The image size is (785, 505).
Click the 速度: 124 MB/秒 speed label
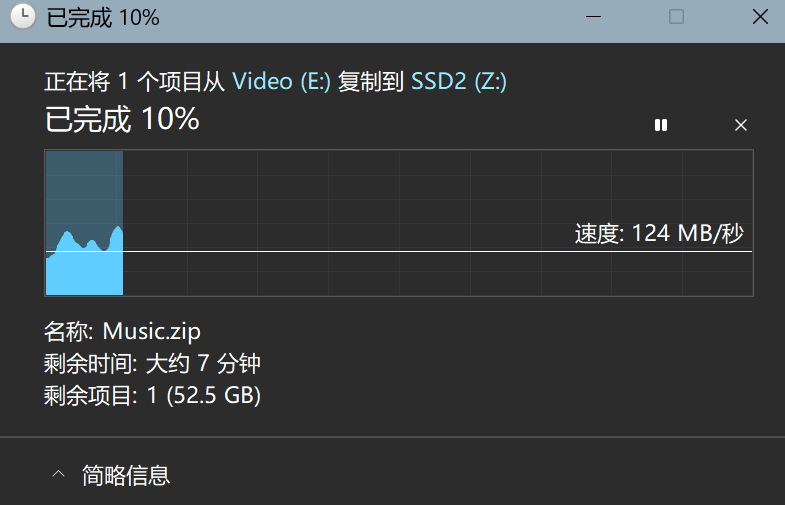pyautogui.click(x=659, y=234)
